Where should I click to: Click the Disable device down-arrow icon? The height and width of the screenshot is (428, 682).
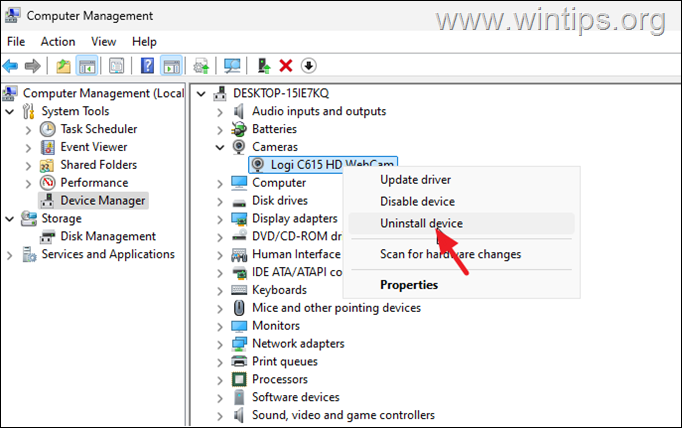tap(308, 66)
